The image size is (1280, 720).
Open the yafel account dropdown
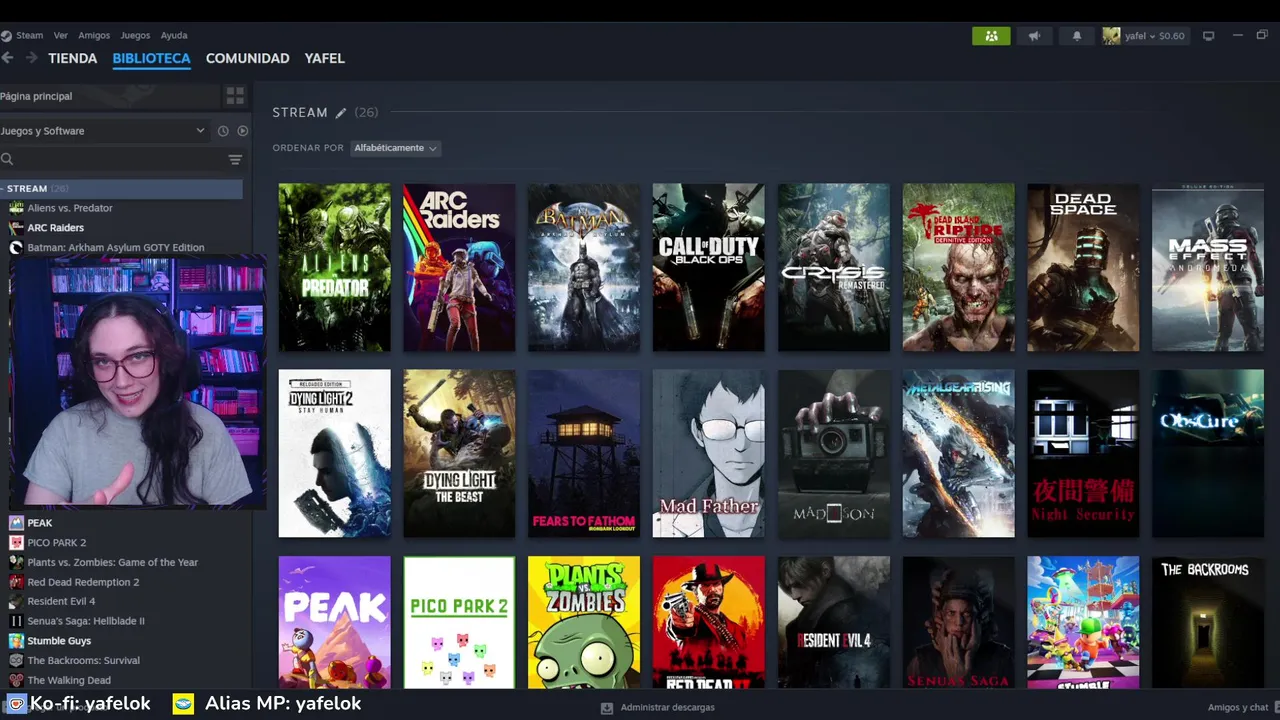pyautogui.click(x=1144, y=36)
